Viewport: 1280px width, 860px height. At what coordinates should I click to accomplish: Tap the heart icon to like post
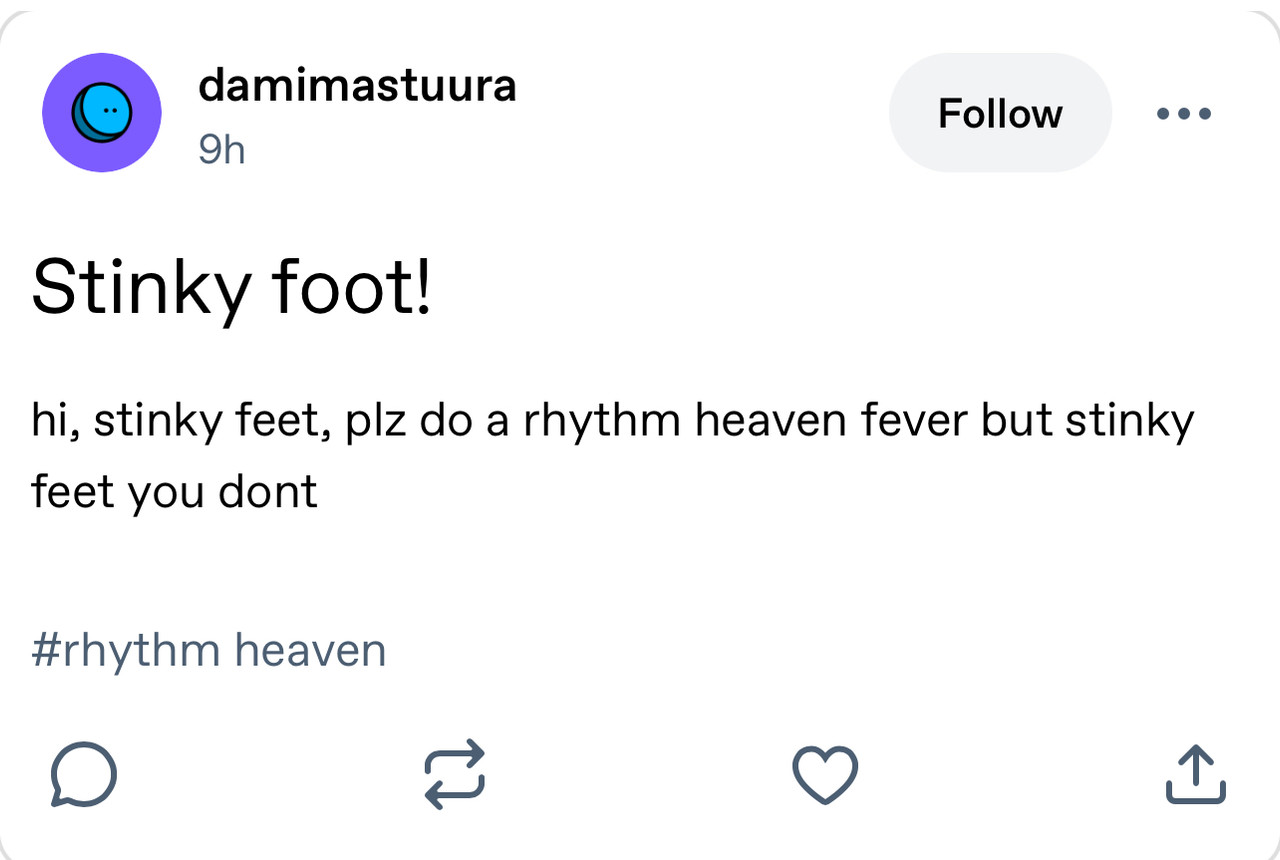click(x=825, y=774)
